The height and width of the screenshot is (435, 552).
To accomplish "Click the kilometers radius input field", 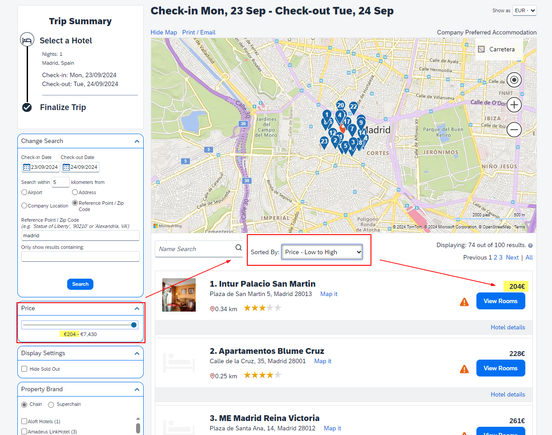I will (x=60, y=182).
